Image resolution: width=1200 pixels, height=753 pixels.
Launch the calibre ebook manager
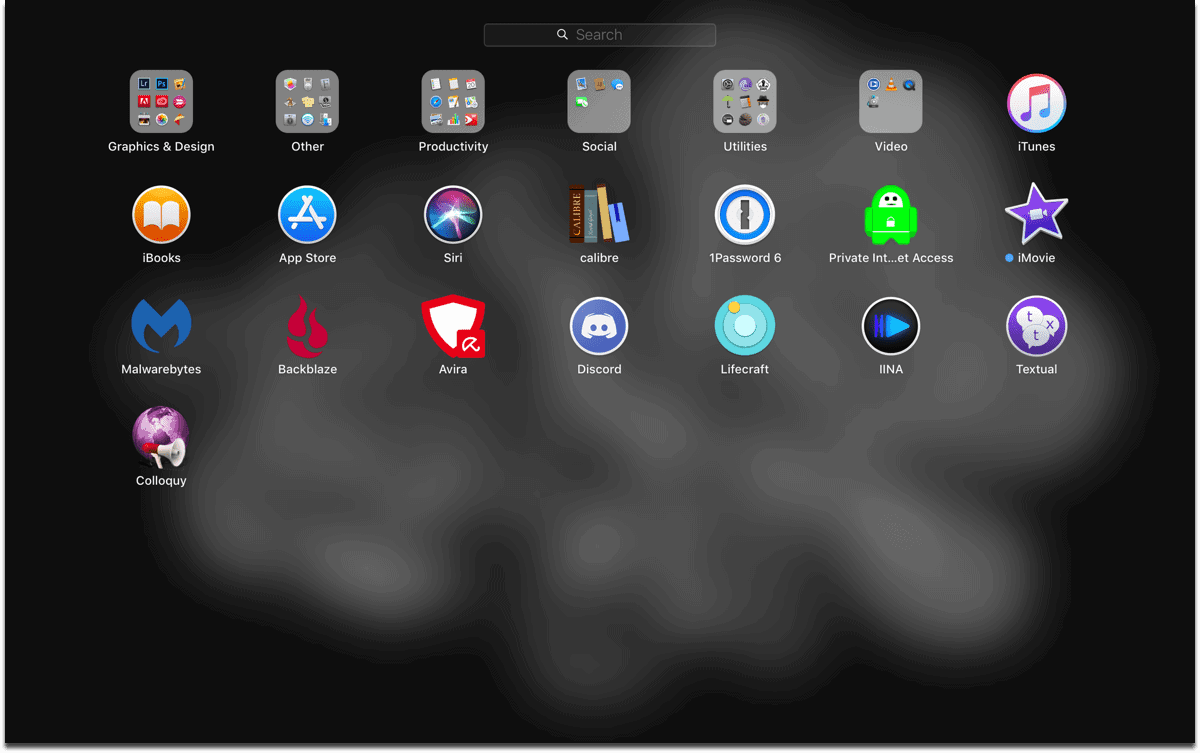pos(599,214)
